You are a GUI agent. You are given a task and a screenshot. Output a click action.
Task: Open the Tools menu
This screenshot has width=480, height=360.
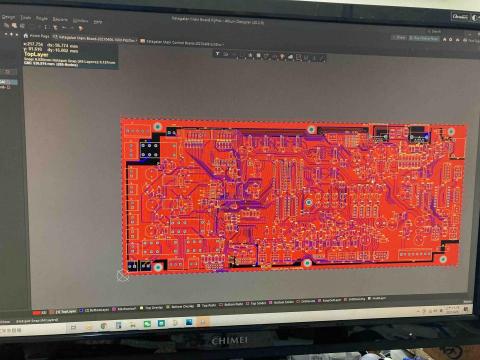[x=26, y=18]
